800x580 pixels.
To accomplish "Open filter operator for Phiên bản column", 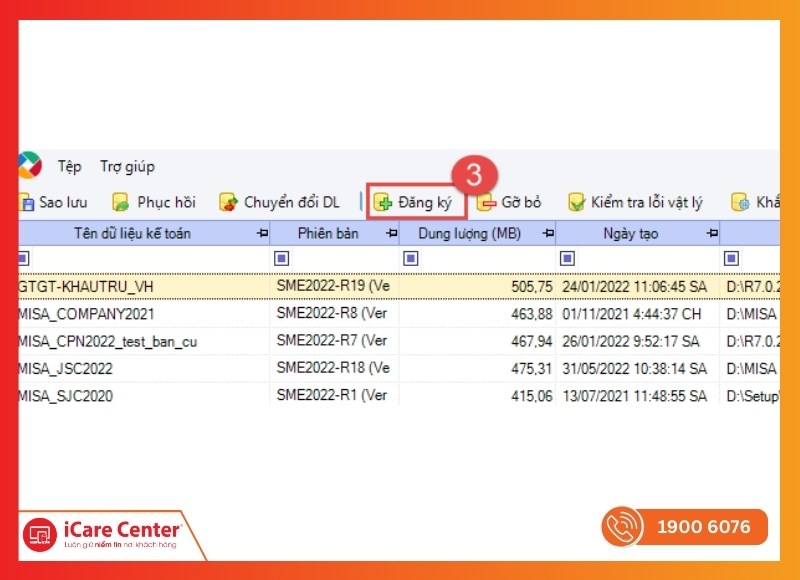I will coord(282,259).
